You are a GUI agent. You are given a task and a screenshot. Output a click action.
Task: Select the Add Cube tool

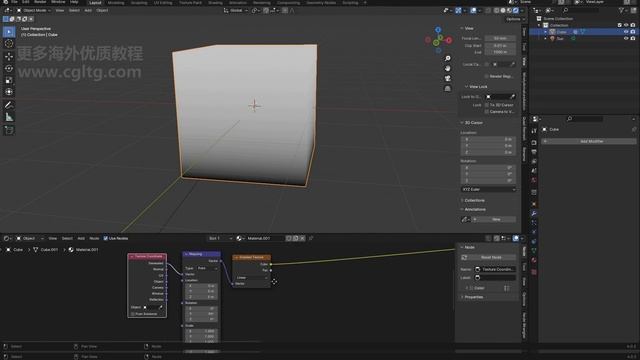[9, 130]
